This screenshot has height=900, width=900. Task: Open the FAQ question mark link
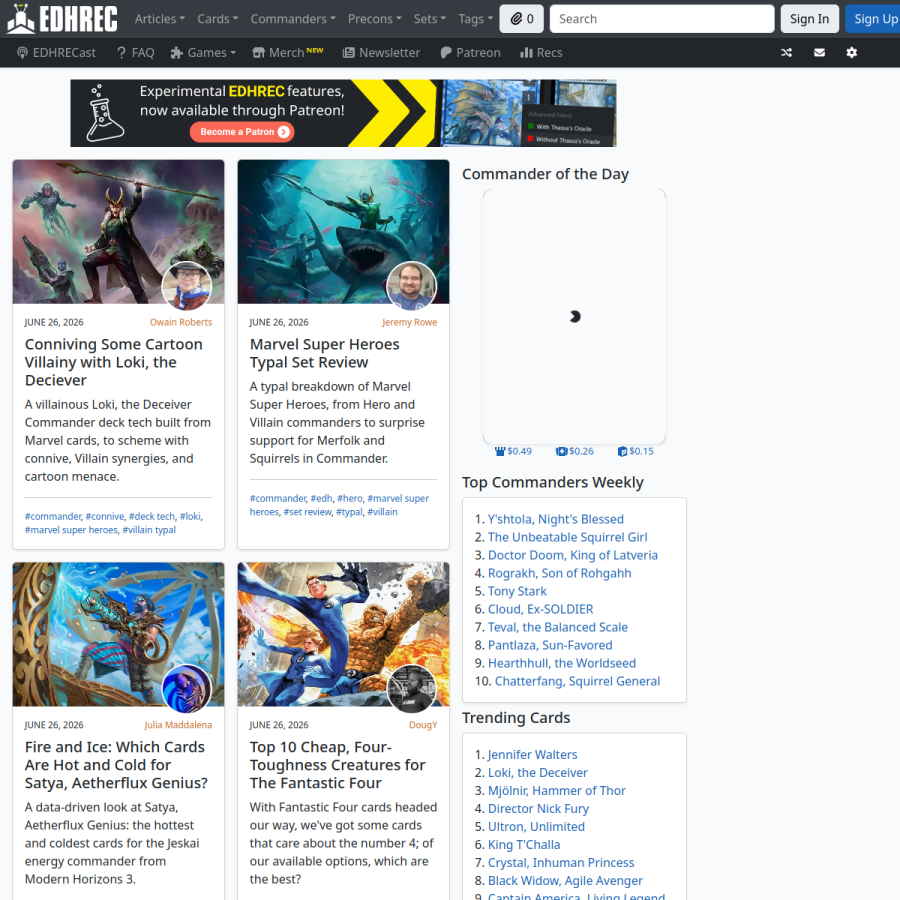click(x=135, y=52)
